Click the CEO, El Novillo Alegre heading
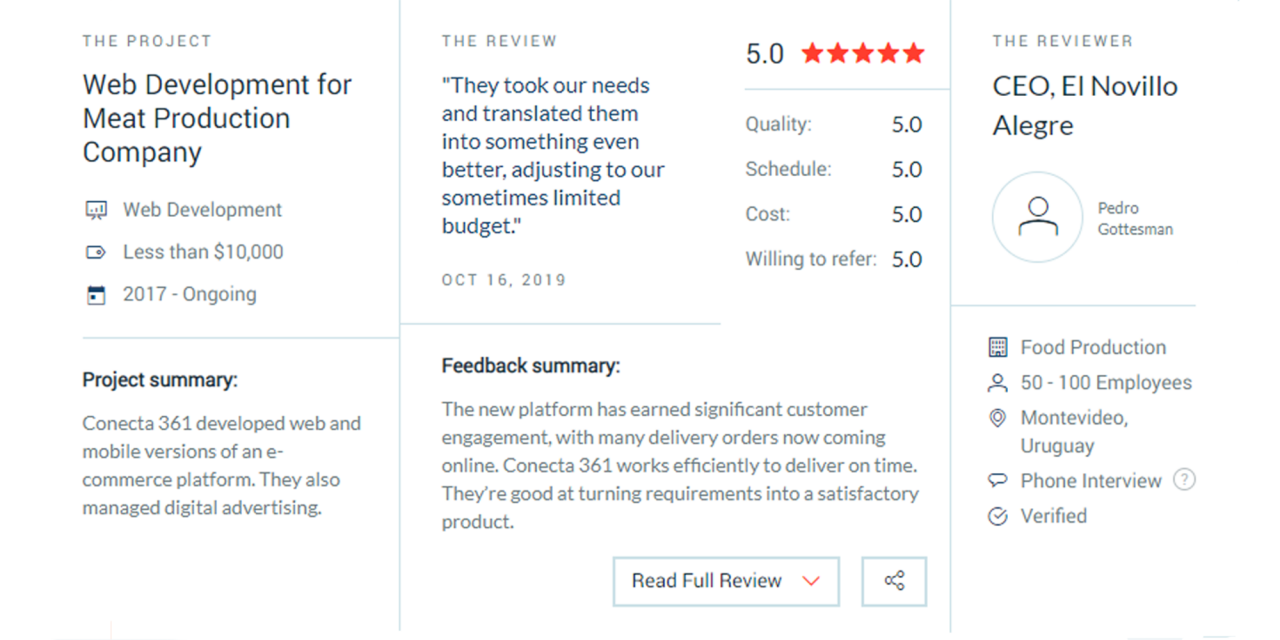Viewport: 1280px width, 640px height. coord(1085,105)
